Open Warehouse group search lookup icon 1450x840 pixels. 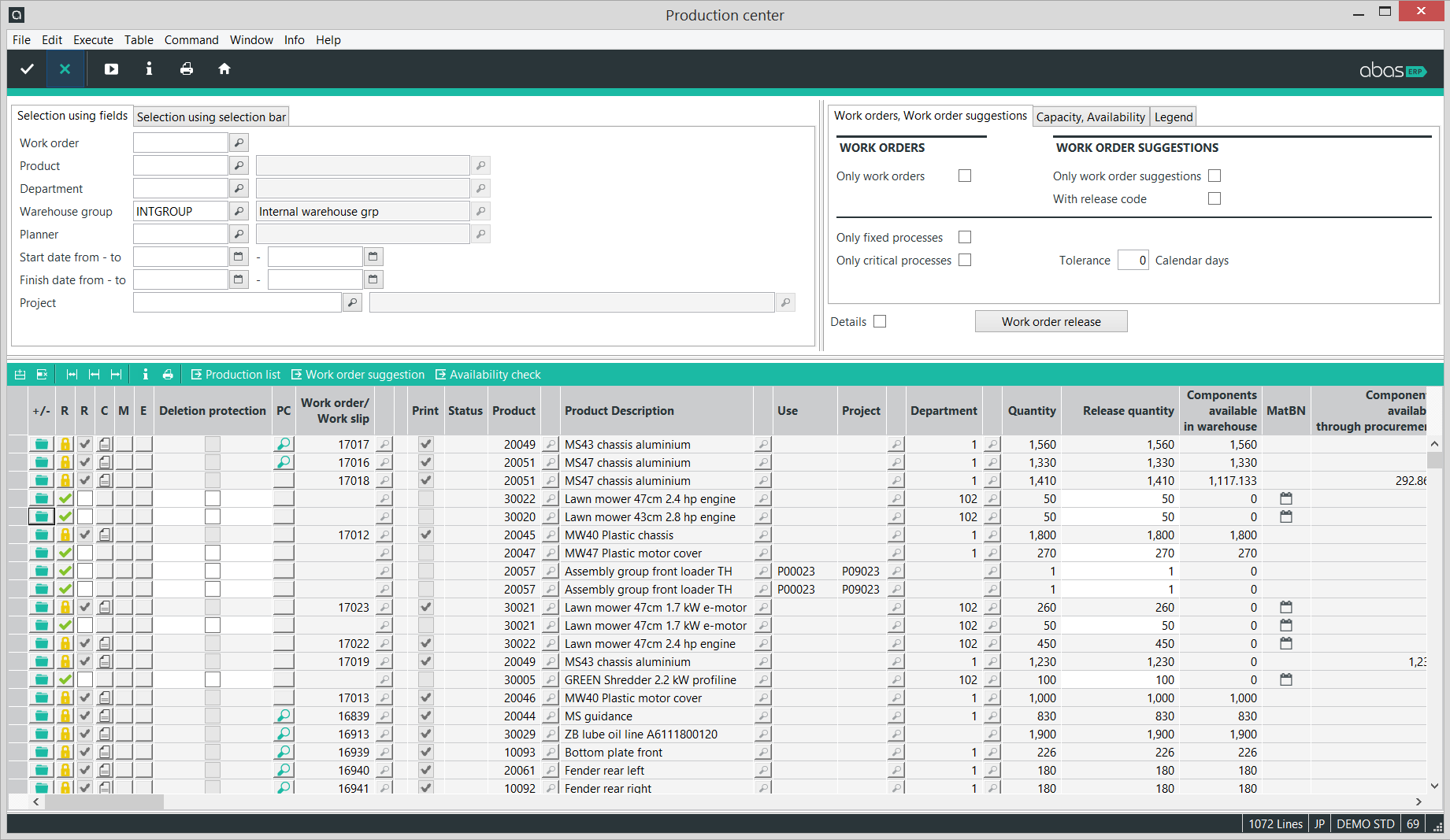[239, 211]
